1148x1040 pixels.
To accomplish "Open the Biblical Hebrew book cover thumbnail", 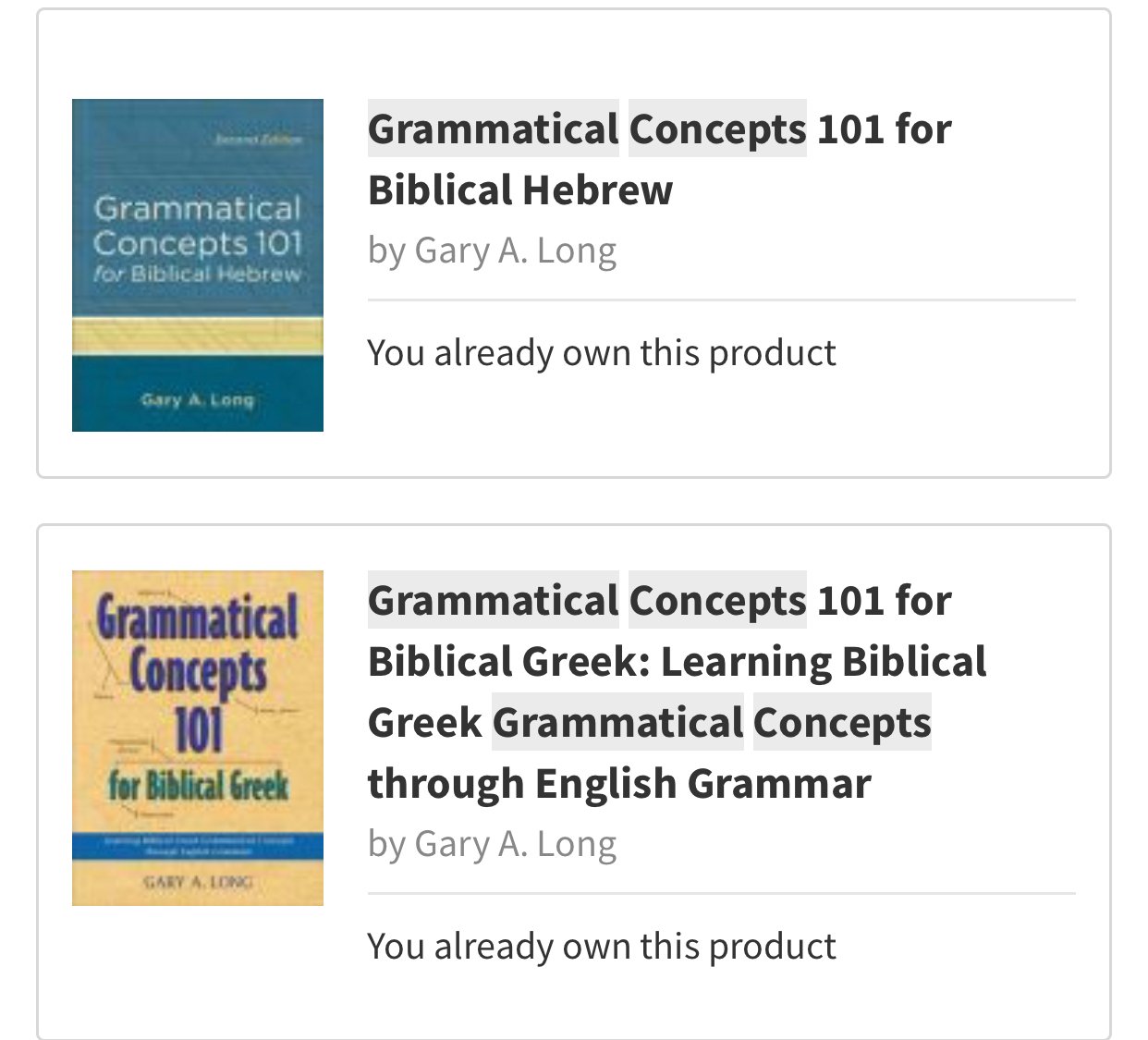I will click(x=198, y=265).
